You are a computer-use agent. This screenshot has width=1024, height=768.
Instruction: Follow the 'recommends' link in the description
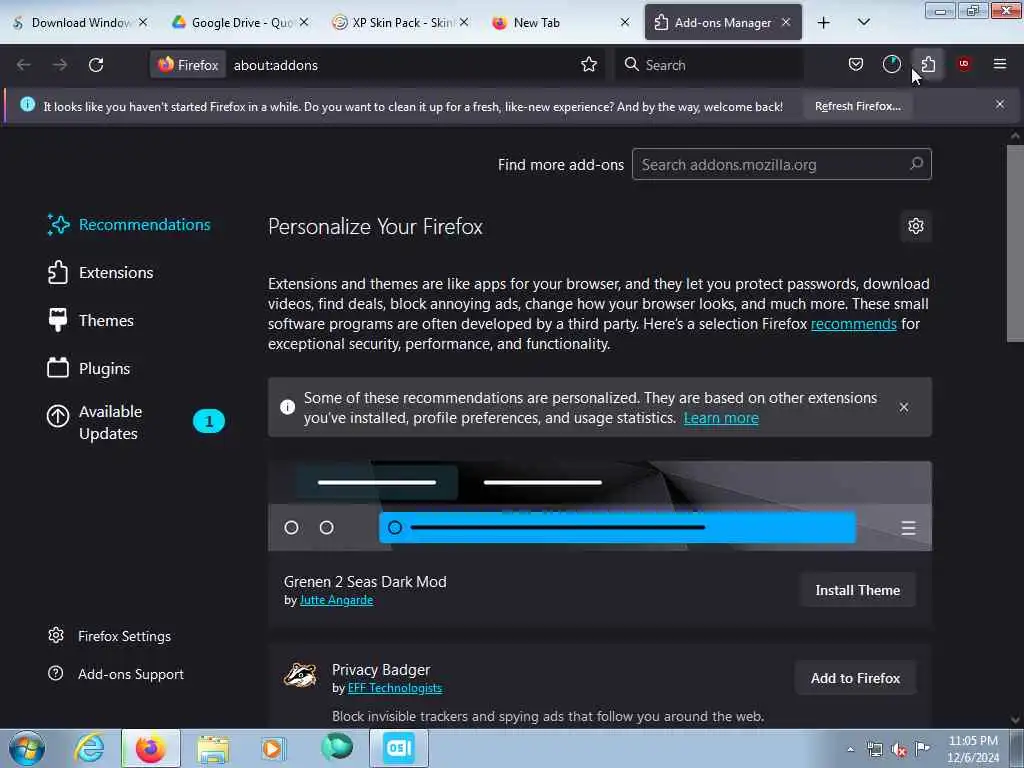pos(853,324)
